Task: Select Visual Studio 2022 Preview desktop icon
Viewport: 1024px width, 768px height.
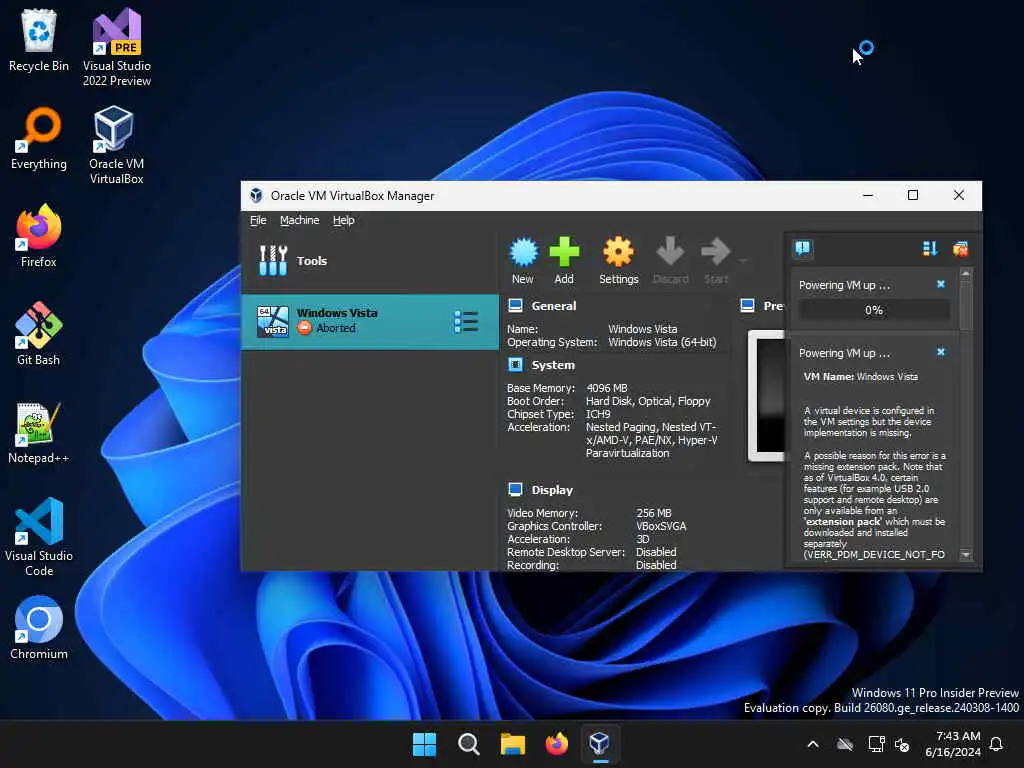Action: [117, 47]
